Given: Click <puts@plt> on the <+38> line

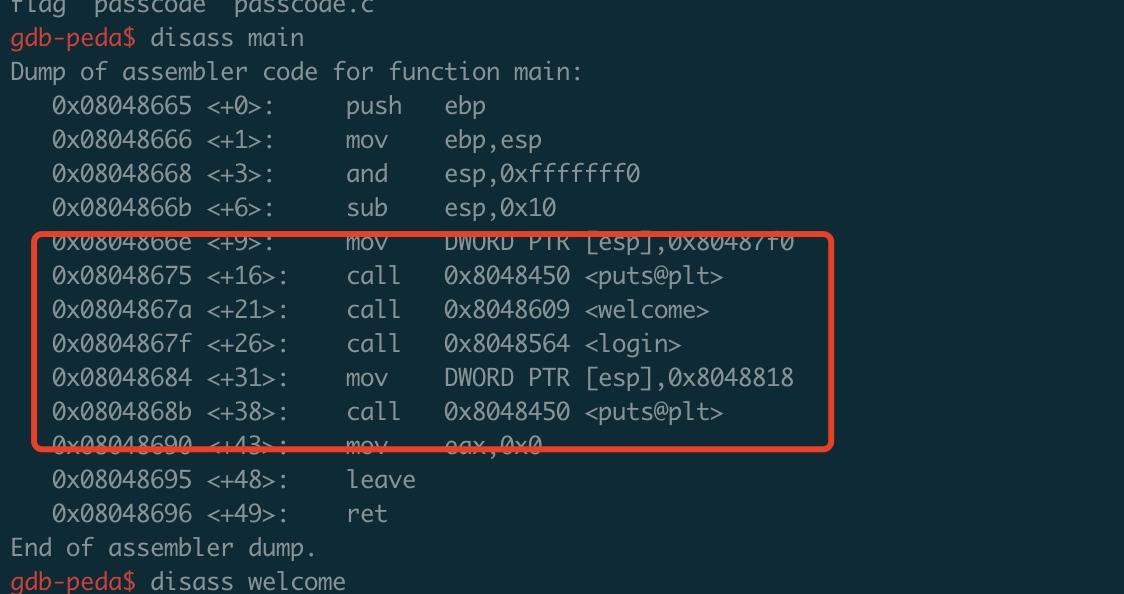Looking at the screenshot, I should pos(653,412).
